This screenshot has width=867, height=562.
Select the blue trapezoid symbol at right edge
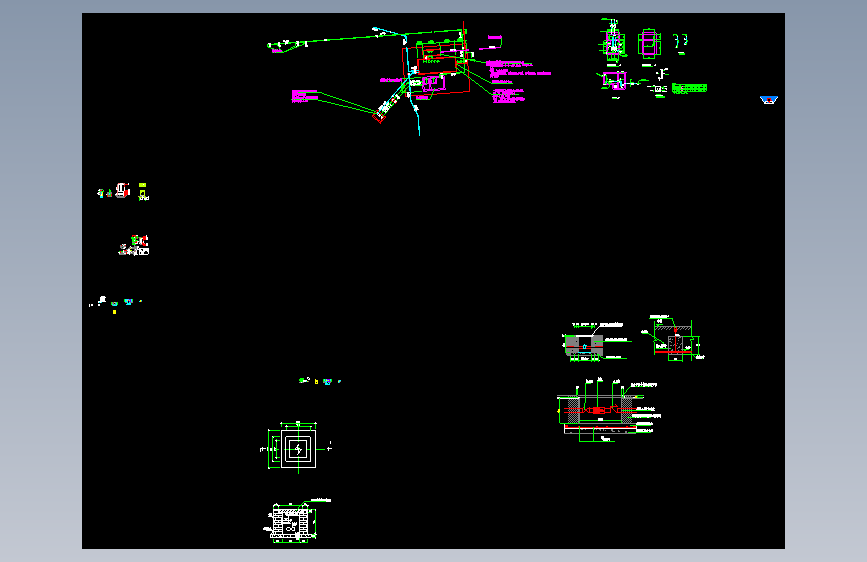point(769,100)
